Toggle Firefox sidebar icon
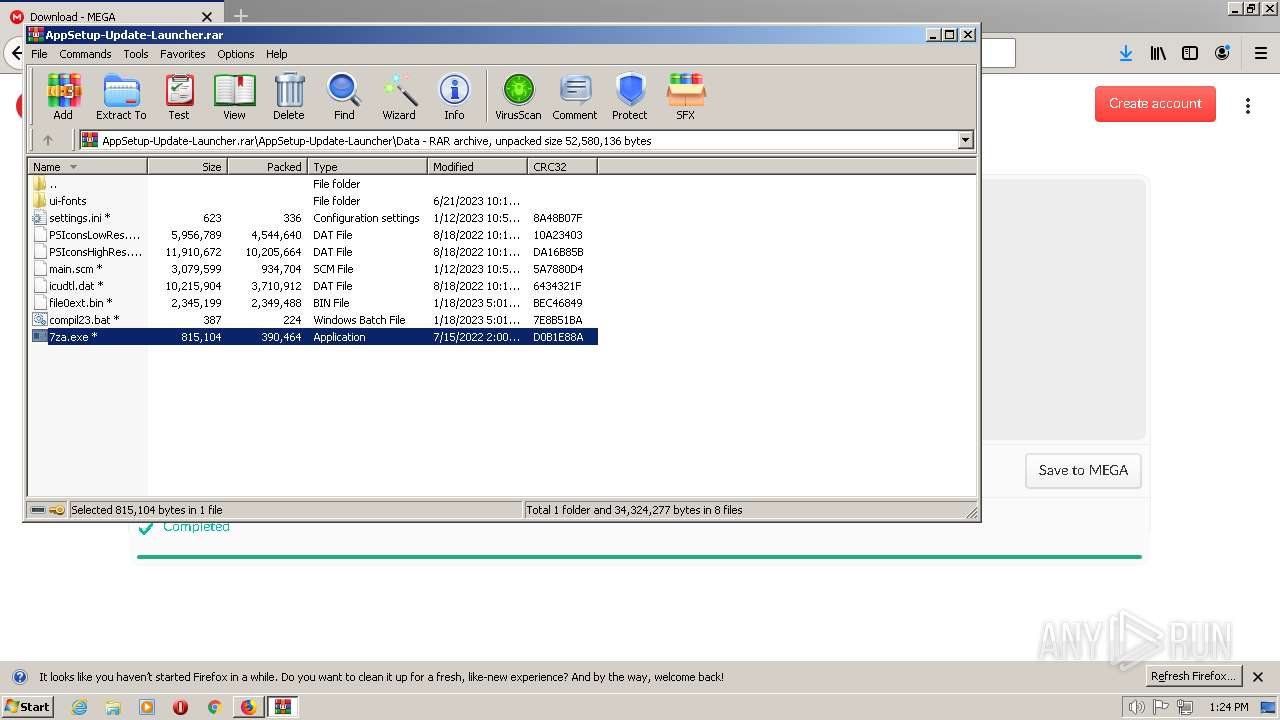 (1190, 54)
